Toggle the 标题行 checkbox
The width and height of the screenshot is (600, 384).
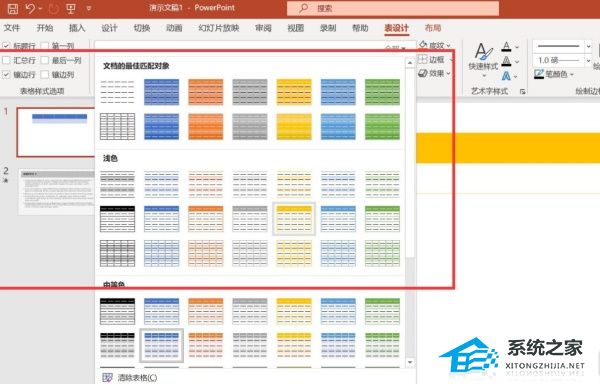tap(6, 46)
